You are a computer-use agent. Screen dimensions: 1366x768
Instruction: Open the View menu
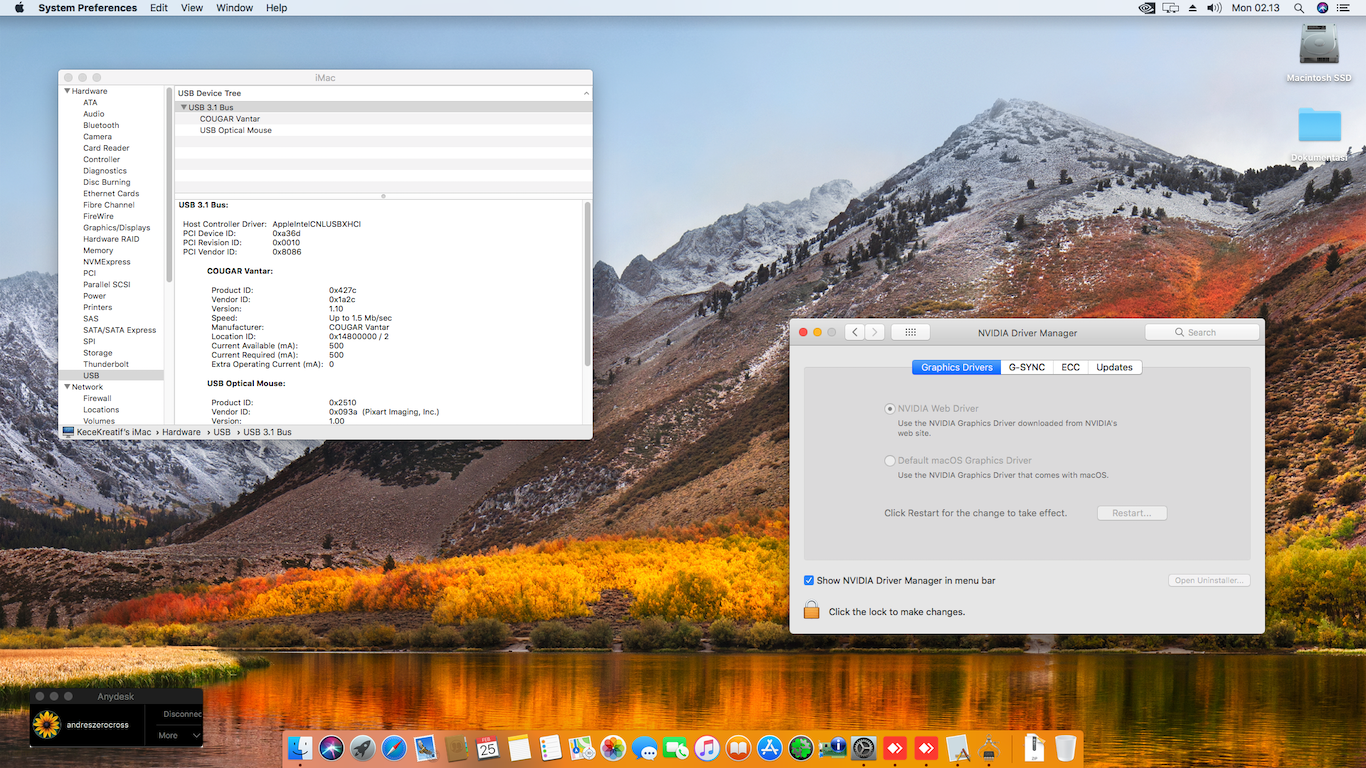point(192,8)
